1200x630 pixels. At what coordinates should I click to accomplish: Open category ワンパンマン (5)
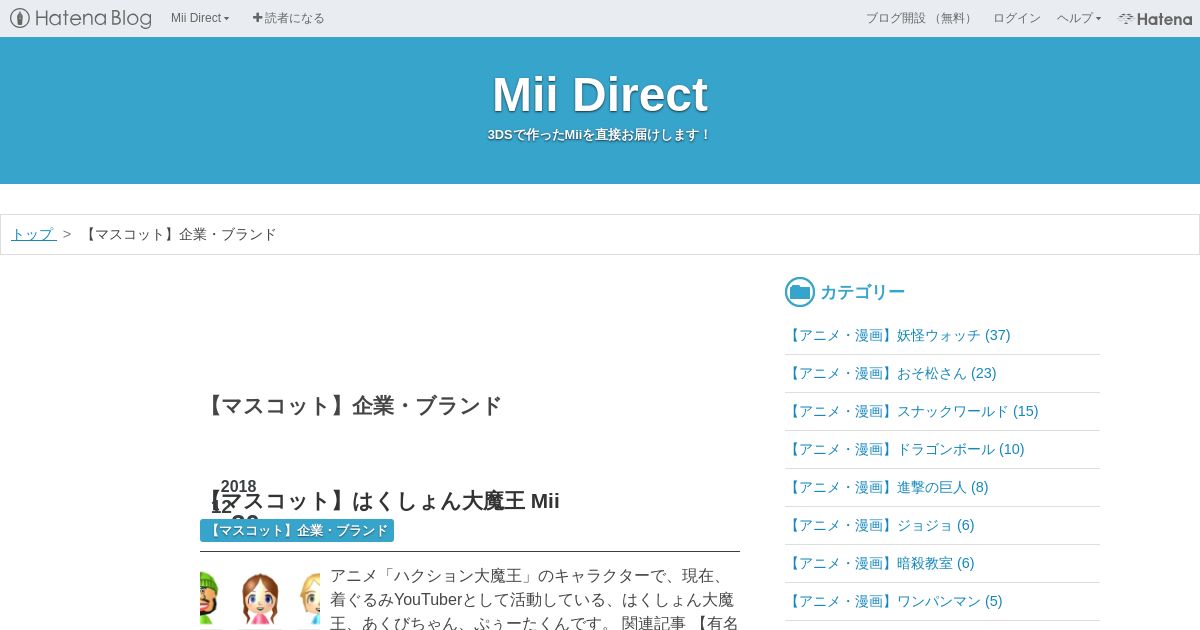pos(894,601)
